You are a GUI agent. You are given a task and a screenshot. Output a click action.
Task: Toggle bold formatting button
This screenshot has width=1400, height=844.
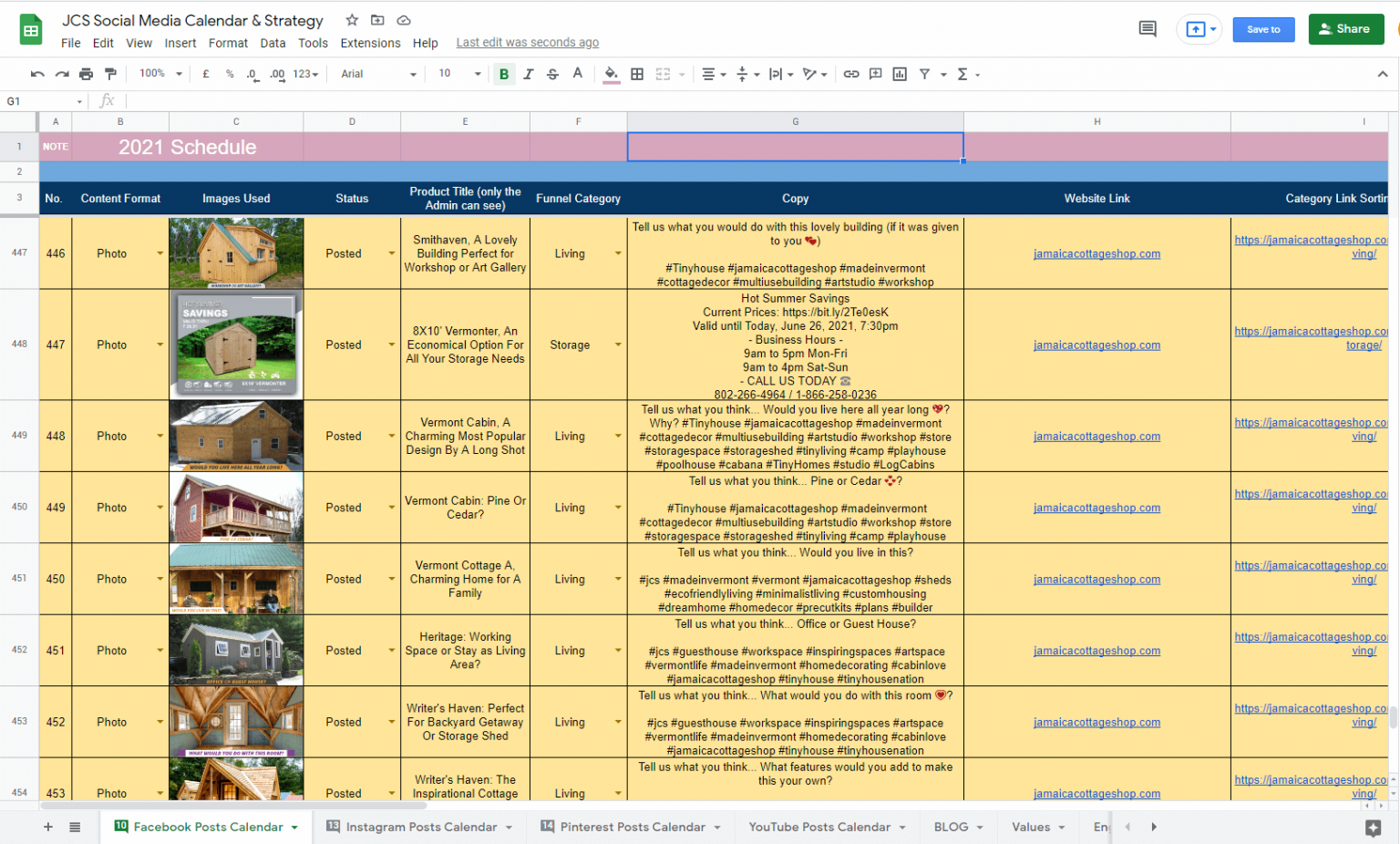[503, 74]
